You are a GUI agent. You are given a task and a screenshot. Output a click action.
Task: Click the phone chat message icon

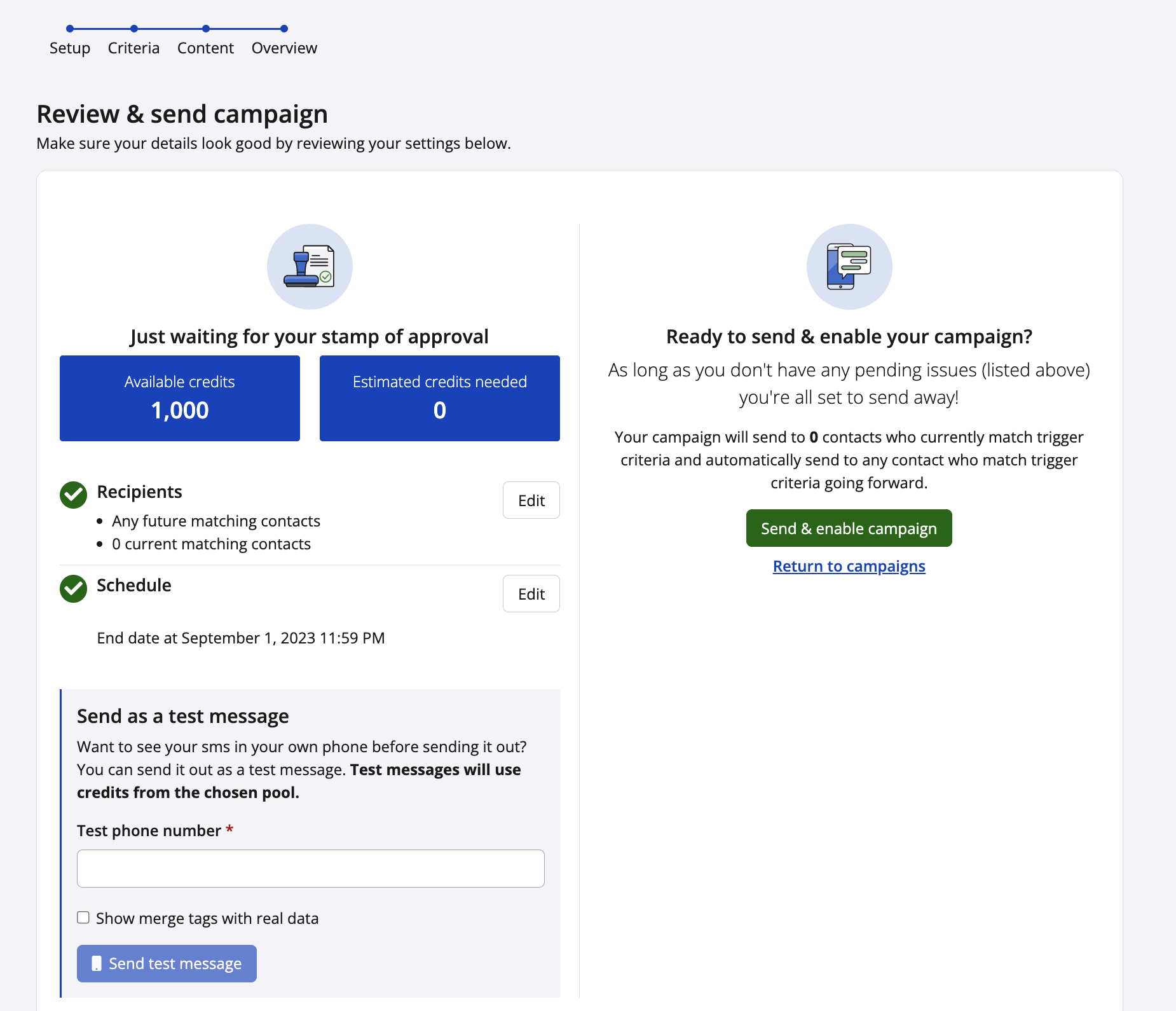point(849,266)
